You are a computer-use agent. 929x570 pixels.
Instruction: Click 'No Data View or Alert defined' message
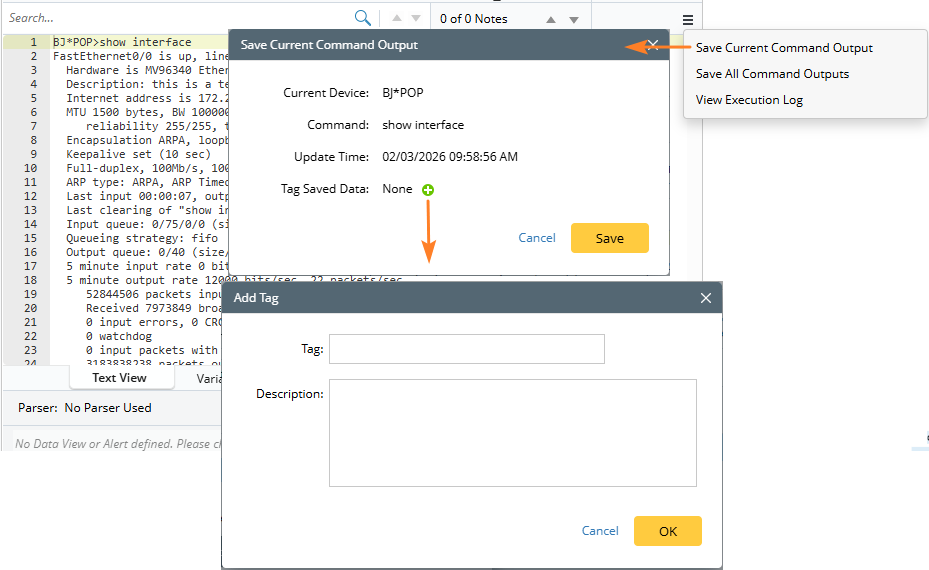coord(118,444)
